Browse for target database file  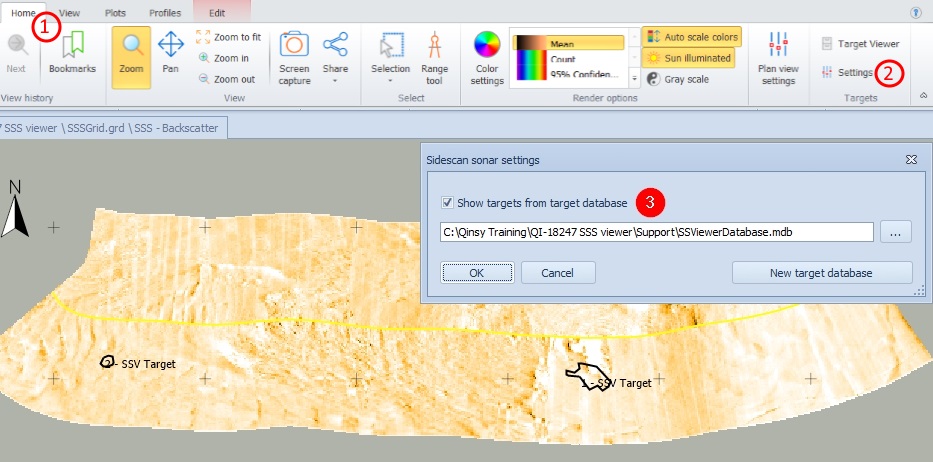point(896,232)
